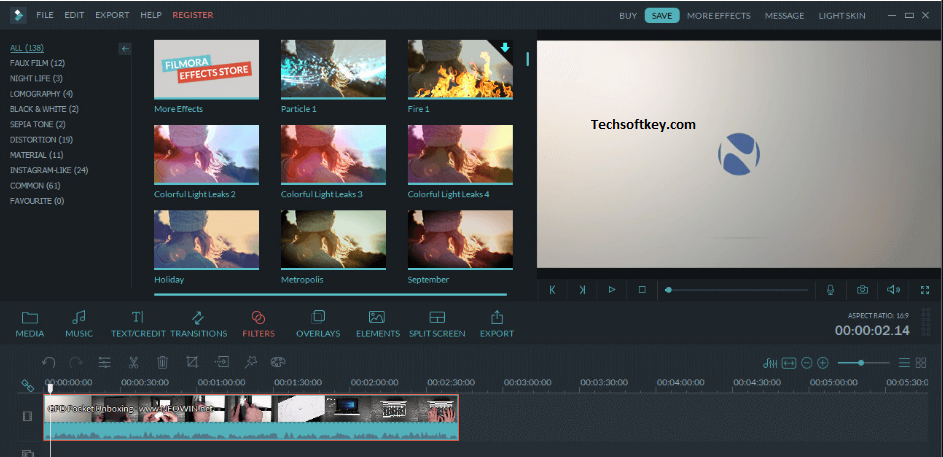Screen dimensions: 943x457
Task: Open the EDIT menu
Action: [74, 15]
